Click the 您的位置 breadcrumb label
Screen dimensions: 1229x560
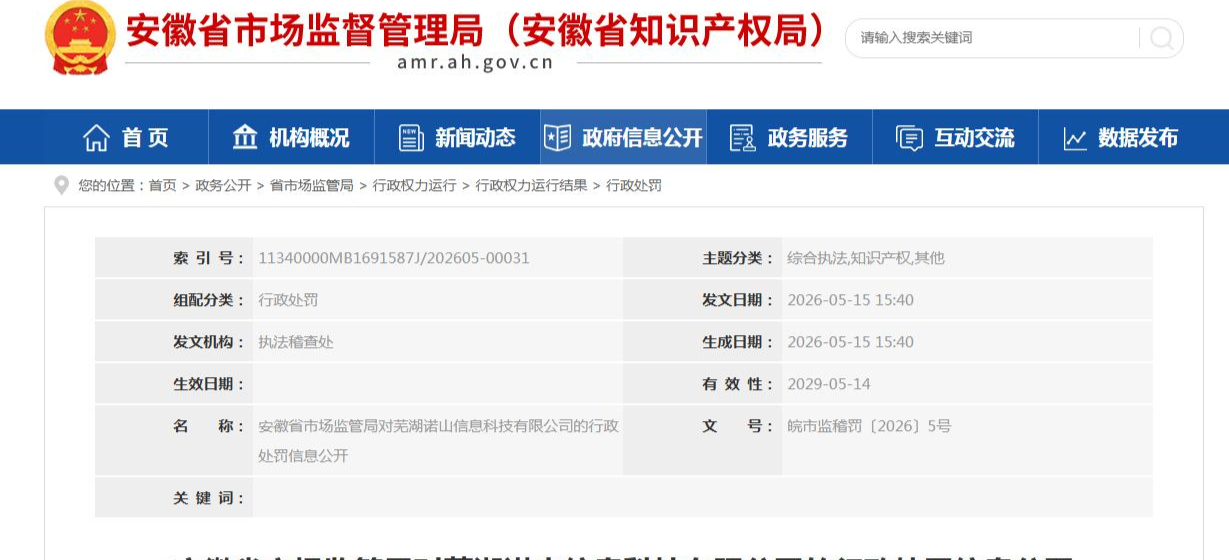pyautogui.click(x=111, y=186)
